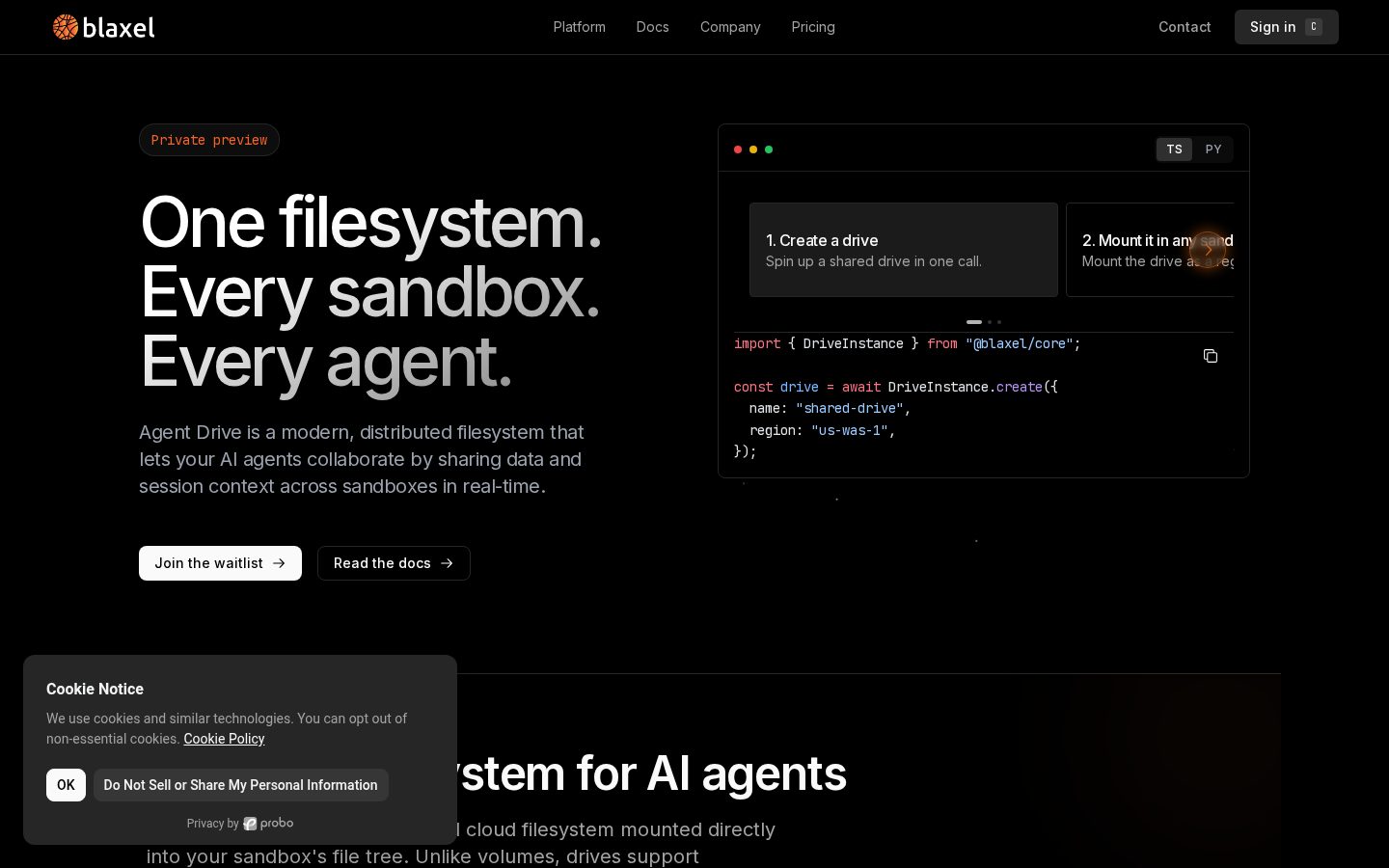Open the probo privacy link
Screen dimensions: 1389x868
click(x=268, y=824)
